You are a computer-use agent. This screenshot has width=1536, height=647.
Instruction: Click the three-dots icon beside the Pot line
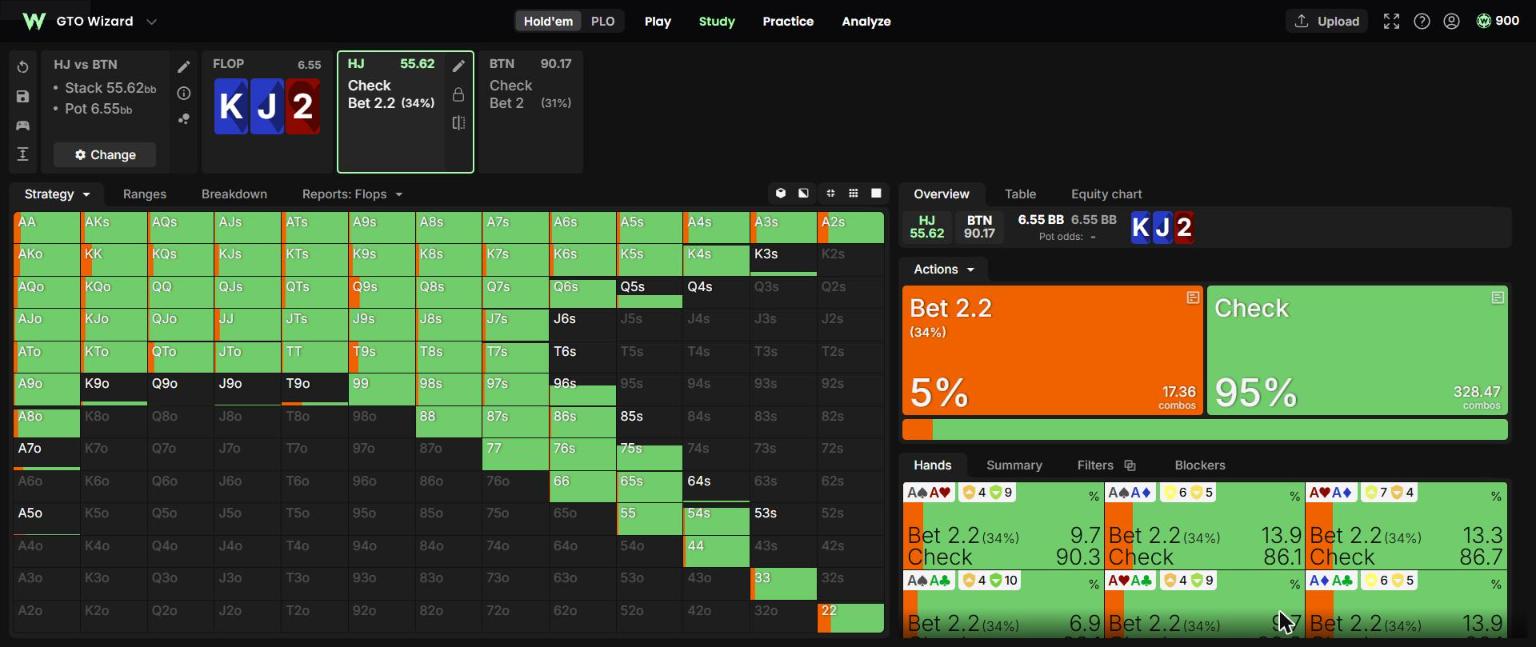(184, 119)
